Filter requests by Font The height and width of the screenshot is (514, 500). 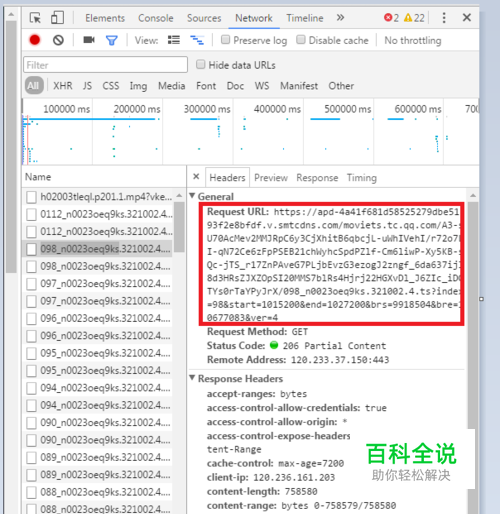[206, 86]
